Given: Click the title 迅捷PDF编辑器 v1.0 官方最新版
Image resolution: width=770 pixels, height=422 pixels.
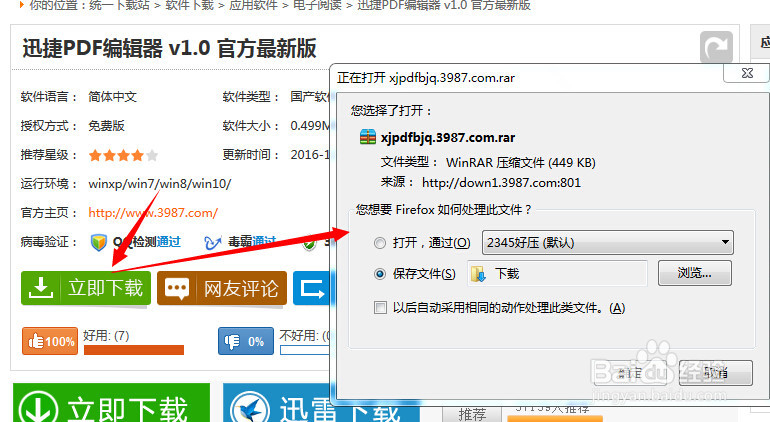Looking at the screenshot, I should 169,49.
